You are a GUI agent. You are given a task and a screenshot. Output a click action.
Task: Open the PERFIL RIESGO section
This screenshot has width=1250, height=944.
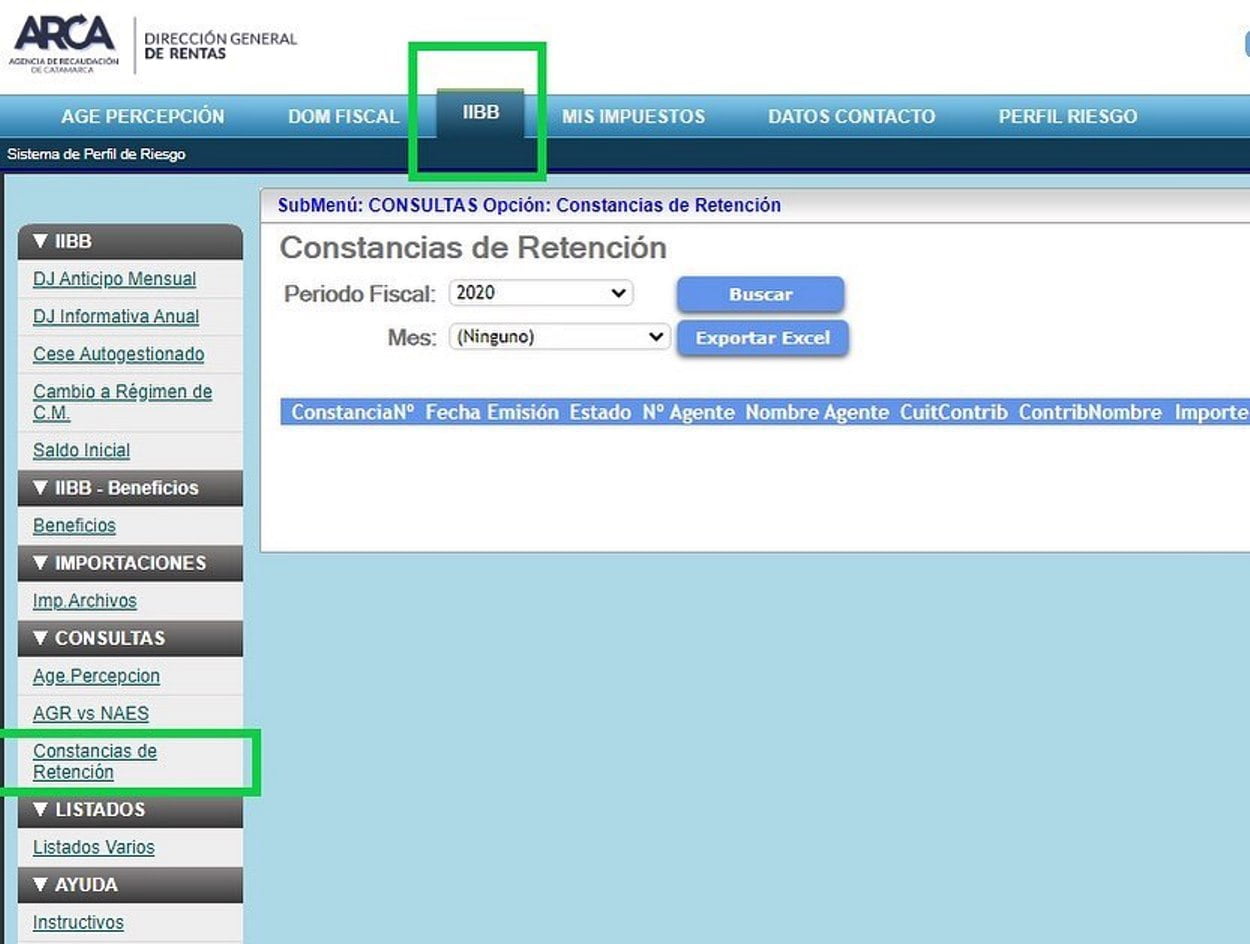pos(1067,116)
